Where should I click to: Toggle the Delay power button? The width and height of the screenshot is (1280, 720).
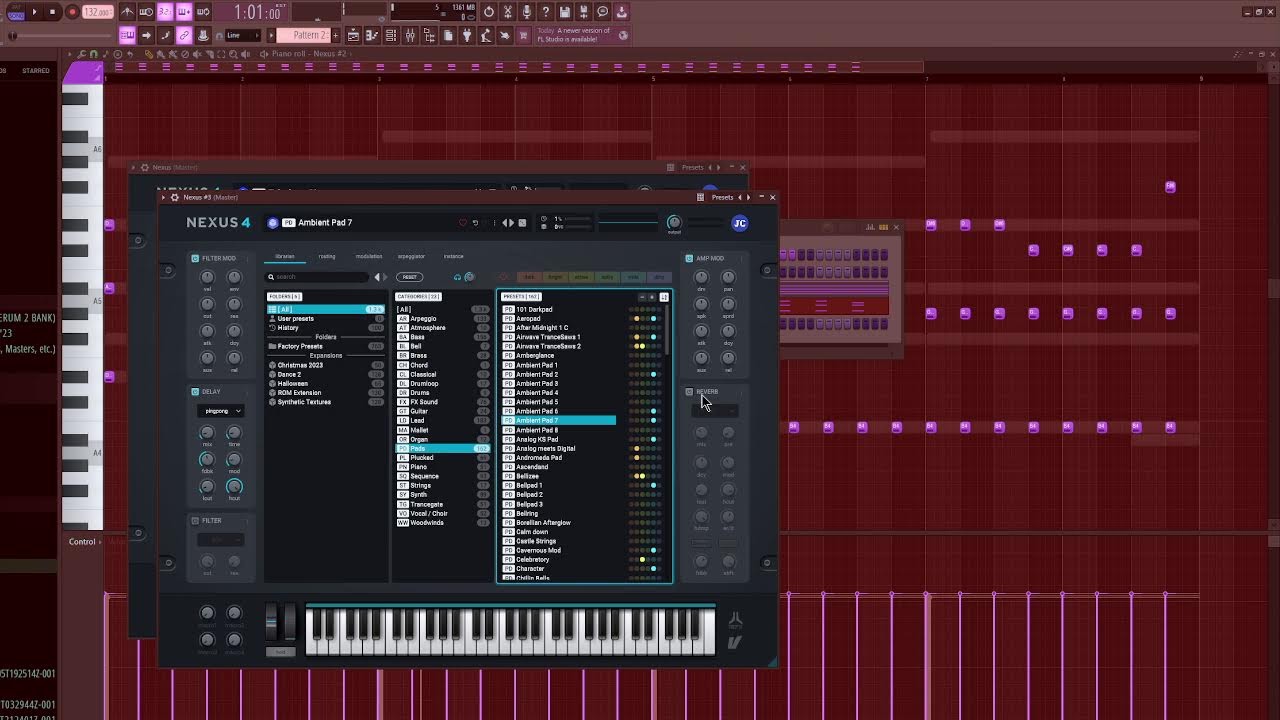click(195, 392)
